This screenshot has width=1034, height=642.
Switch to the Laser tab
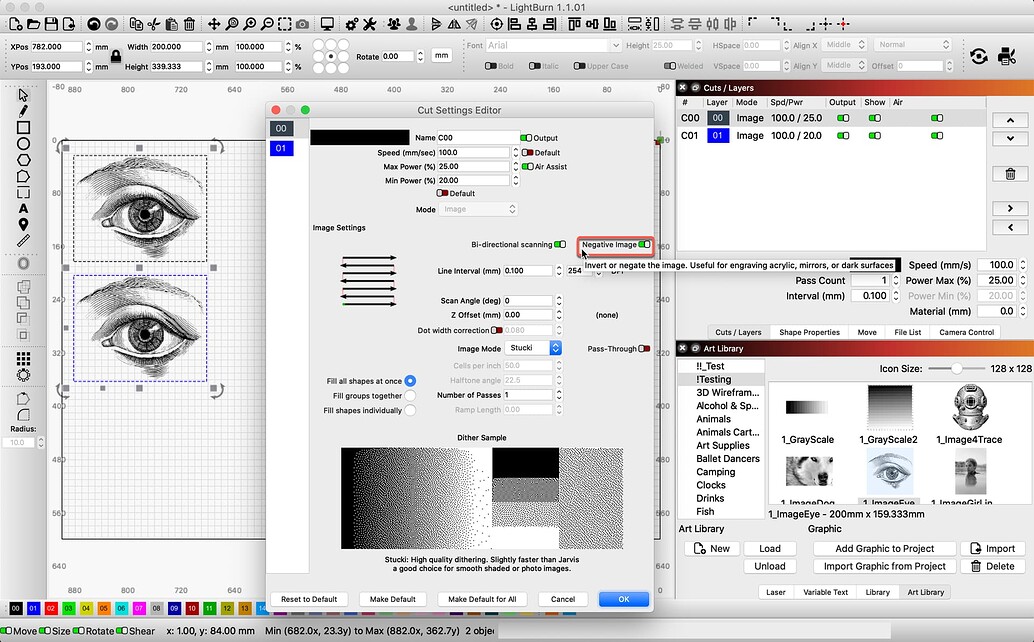776,592
